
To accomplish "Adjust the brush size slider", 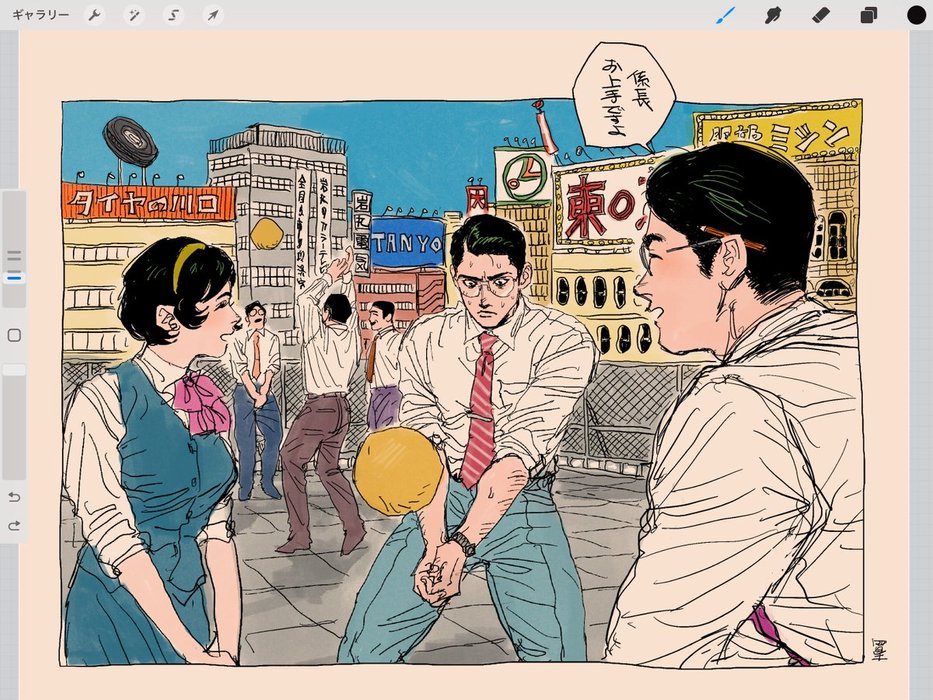I will (x=14, y=249).
